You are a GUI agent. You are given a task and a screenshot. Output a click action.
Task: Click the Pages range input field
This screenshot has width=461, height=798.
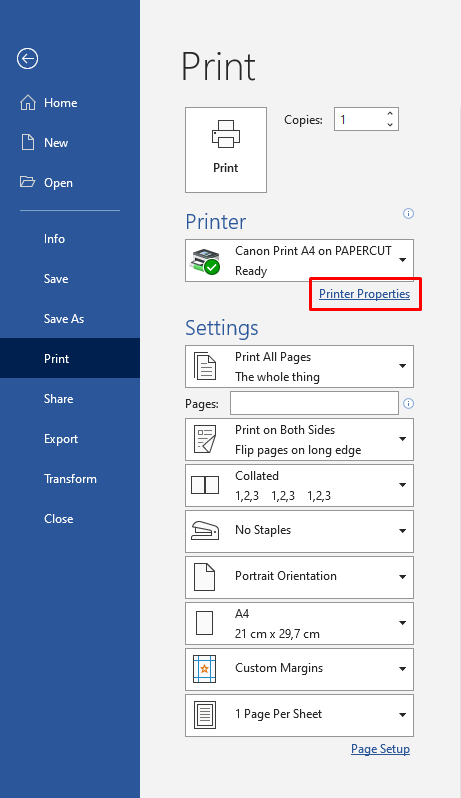(314, 403)
